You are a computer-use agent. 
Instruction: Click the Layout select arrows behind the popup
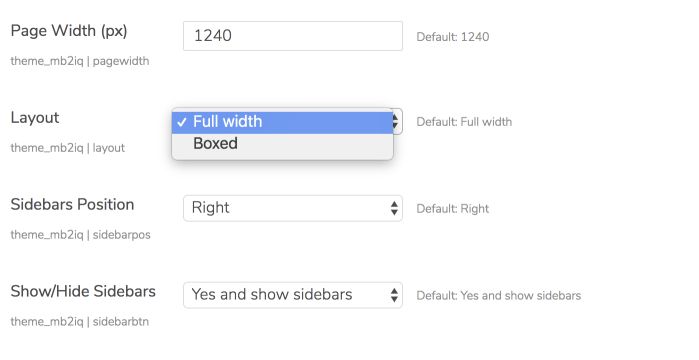point(397,121)
